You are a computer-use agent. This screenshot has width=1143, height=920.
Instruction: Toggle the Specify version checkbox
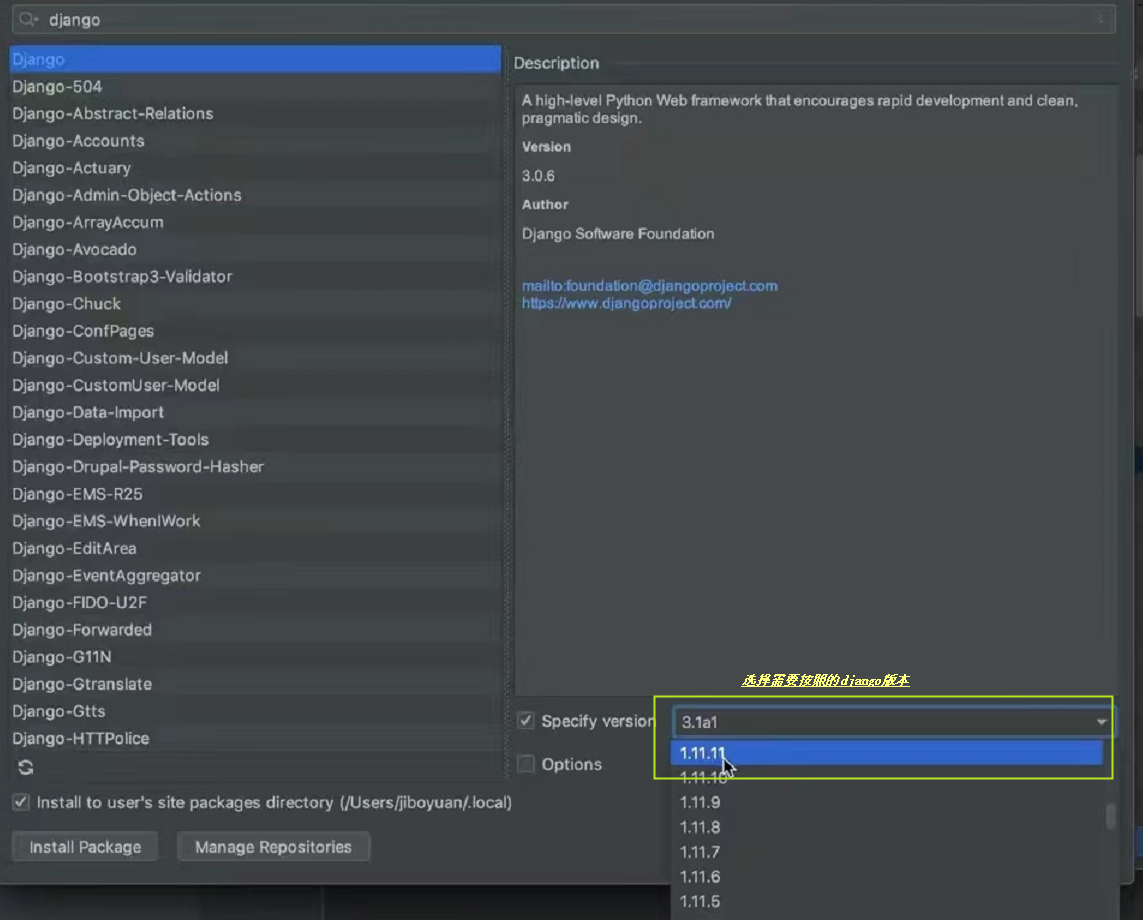click(526, 721)
